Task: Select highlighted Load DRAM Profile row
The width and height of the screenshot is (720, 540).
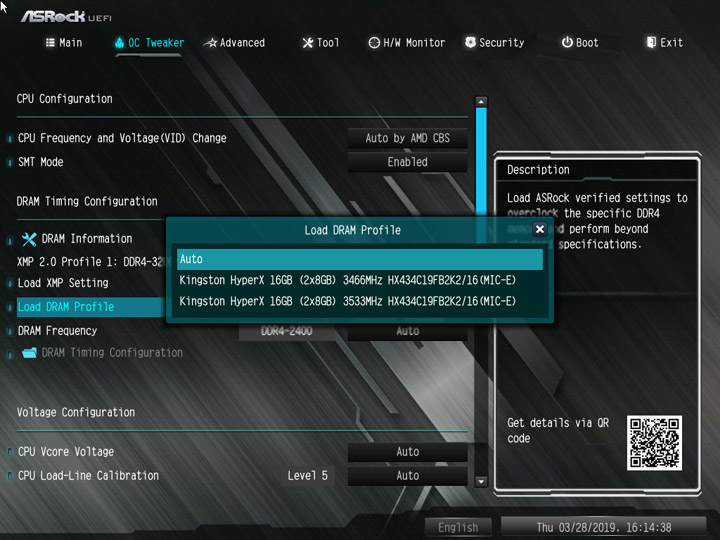Action: [x=90, y=307]
